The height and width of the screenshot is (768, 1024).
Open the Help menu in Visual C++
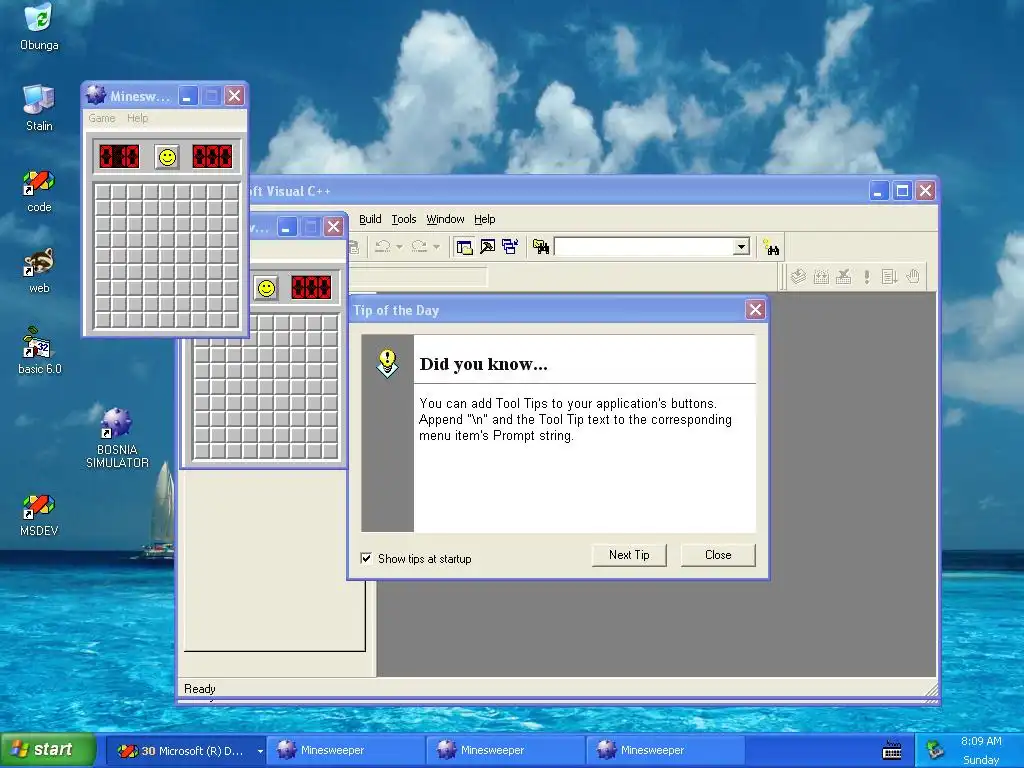[x=485, y=219]
